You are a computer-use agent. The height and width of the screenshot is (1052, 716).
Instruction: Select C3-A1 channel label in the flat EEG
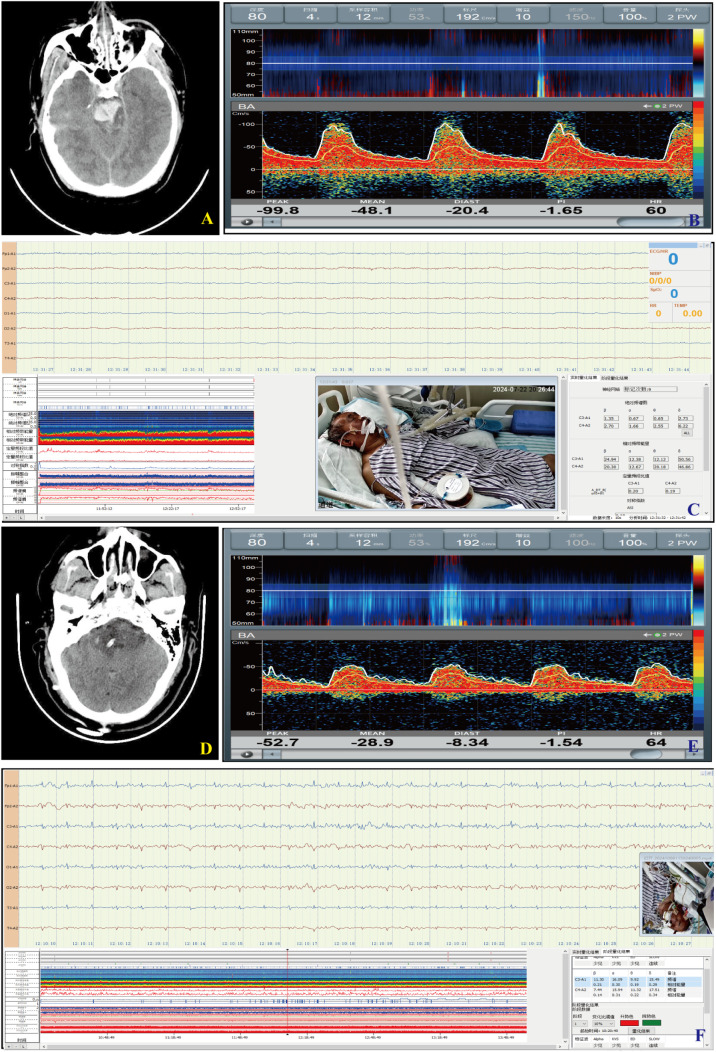coord(9,283)
